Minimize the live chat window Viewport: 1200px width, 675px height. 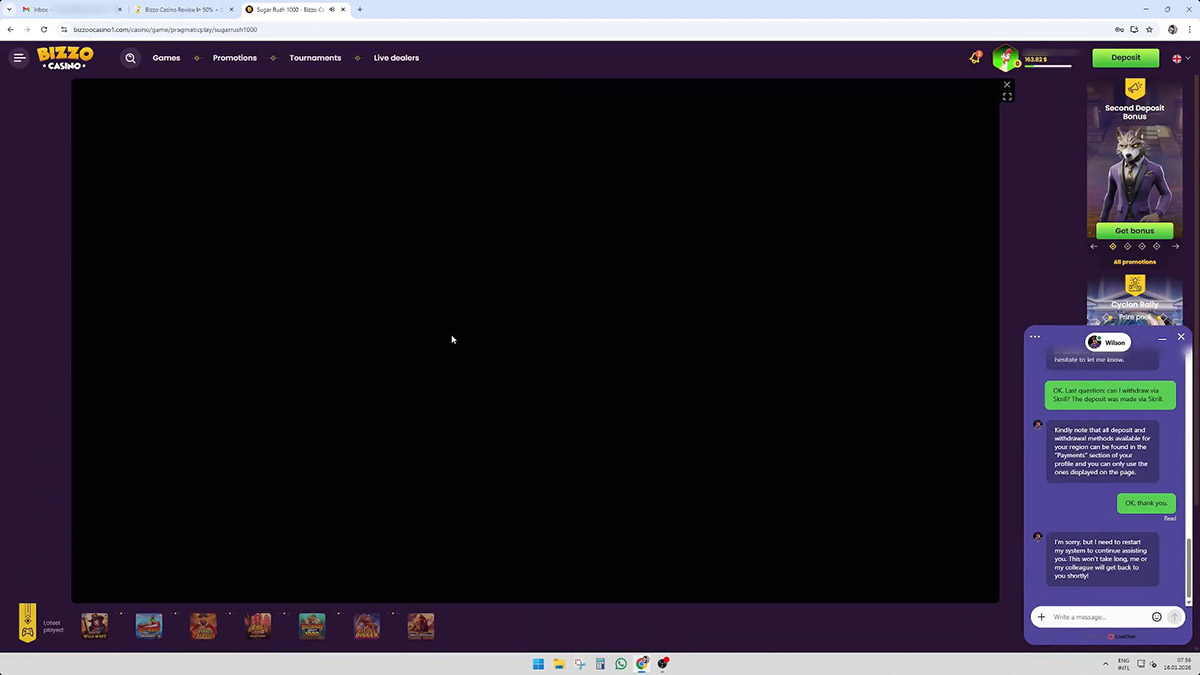(x=1162, y=338)
